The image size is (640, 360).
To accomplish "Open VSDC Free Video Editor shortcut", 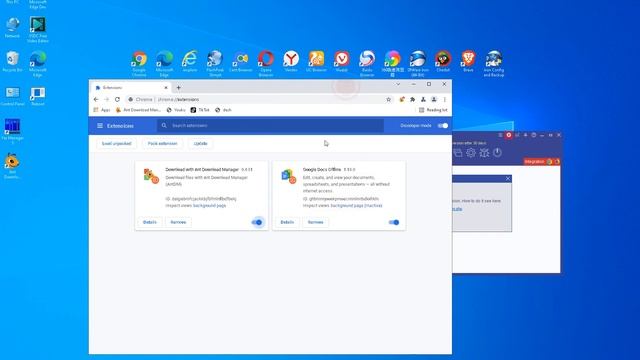I will click(x=38, y=29).
